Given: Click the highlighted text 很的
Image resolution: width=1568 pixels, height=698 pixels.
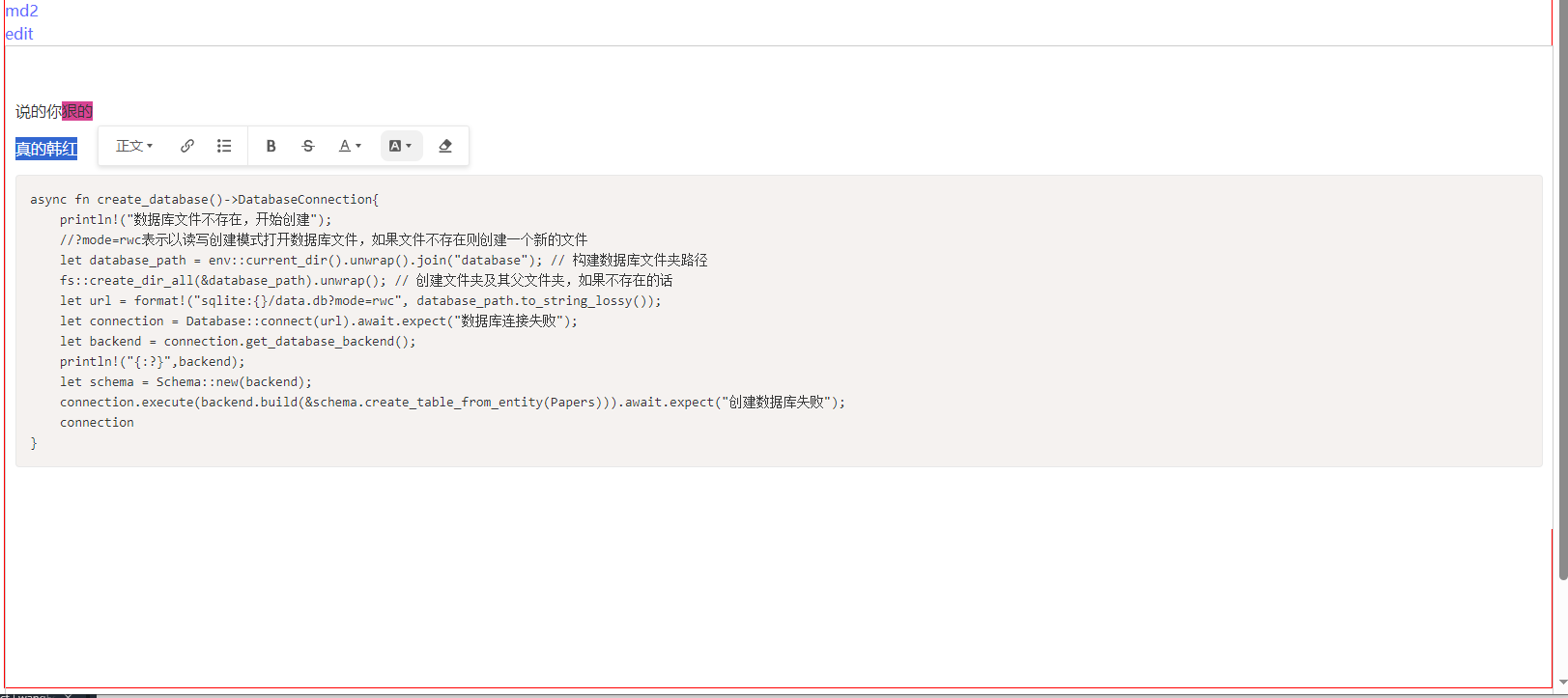Looking at the screenshot, I should tap(77, 111).
